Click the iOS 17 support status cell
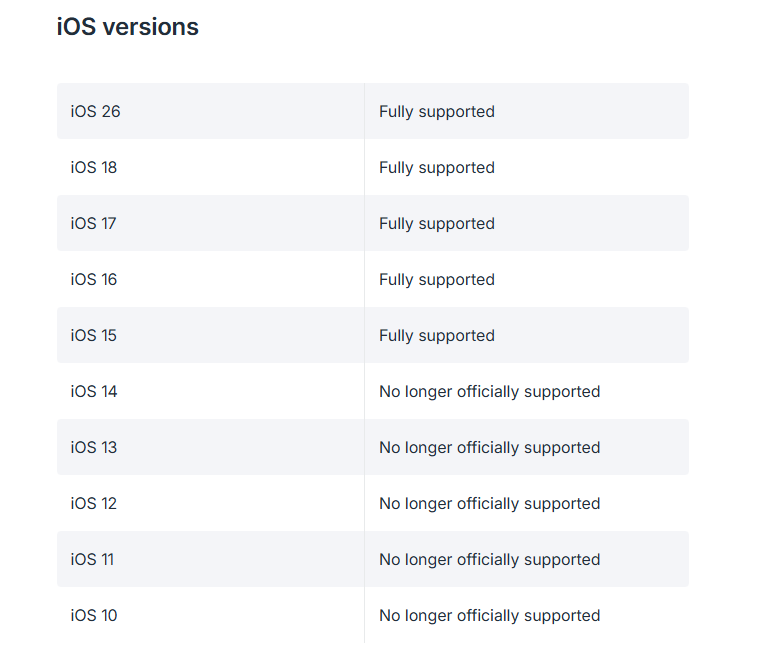Viewport: 774px width, 659px height. tap(437, 223)
